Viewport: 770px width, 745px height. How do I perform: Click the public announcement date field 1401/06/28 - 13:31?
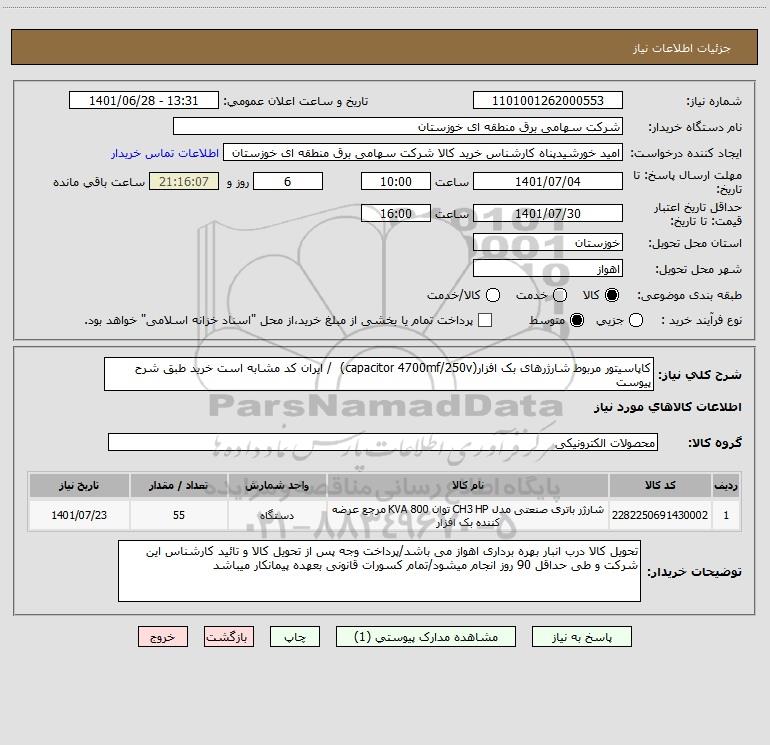click(x=144, y=101)
